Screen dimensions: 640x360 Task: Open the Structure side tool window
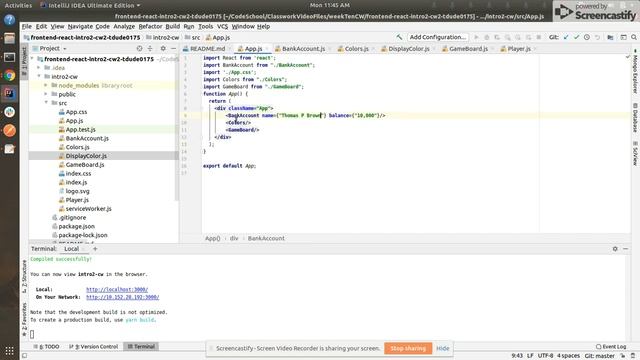click(x=24, y=276)
